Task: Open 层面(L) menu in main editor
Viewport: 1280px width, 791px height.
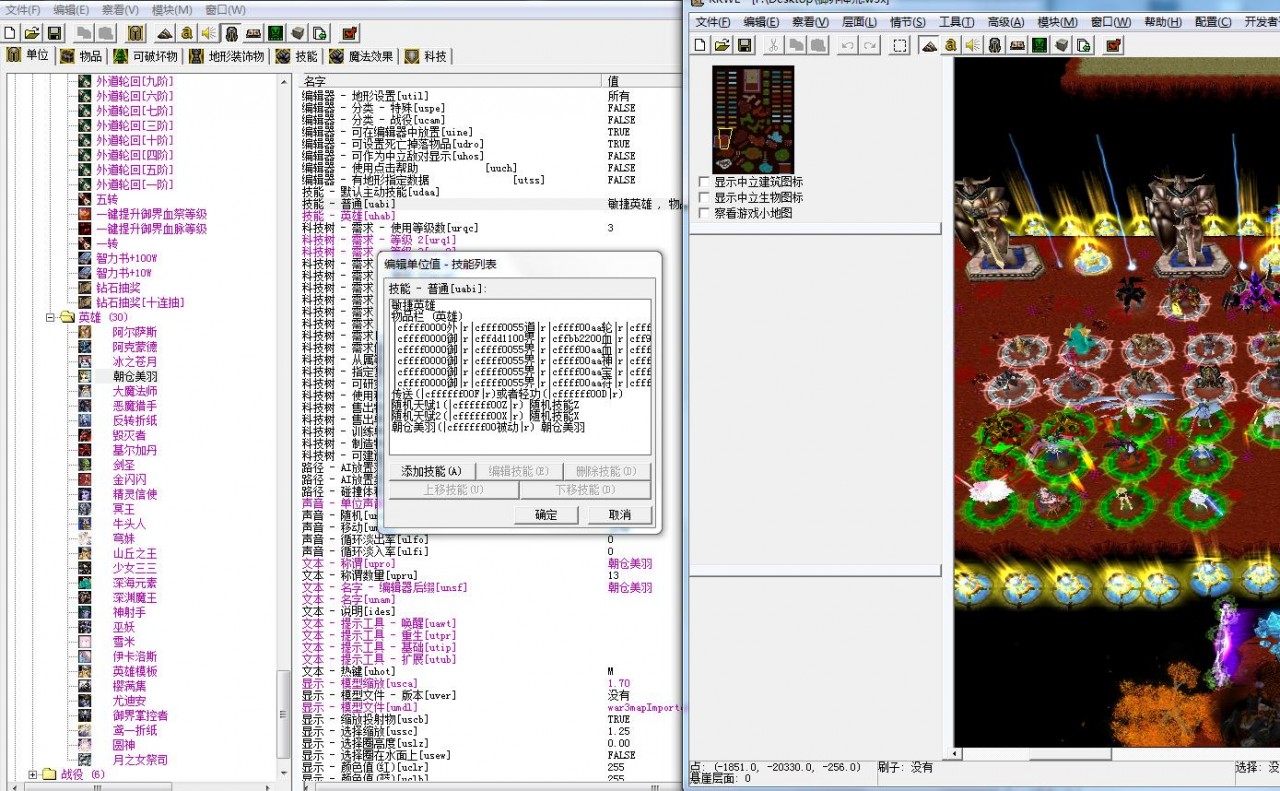Action: coord(859,22)
